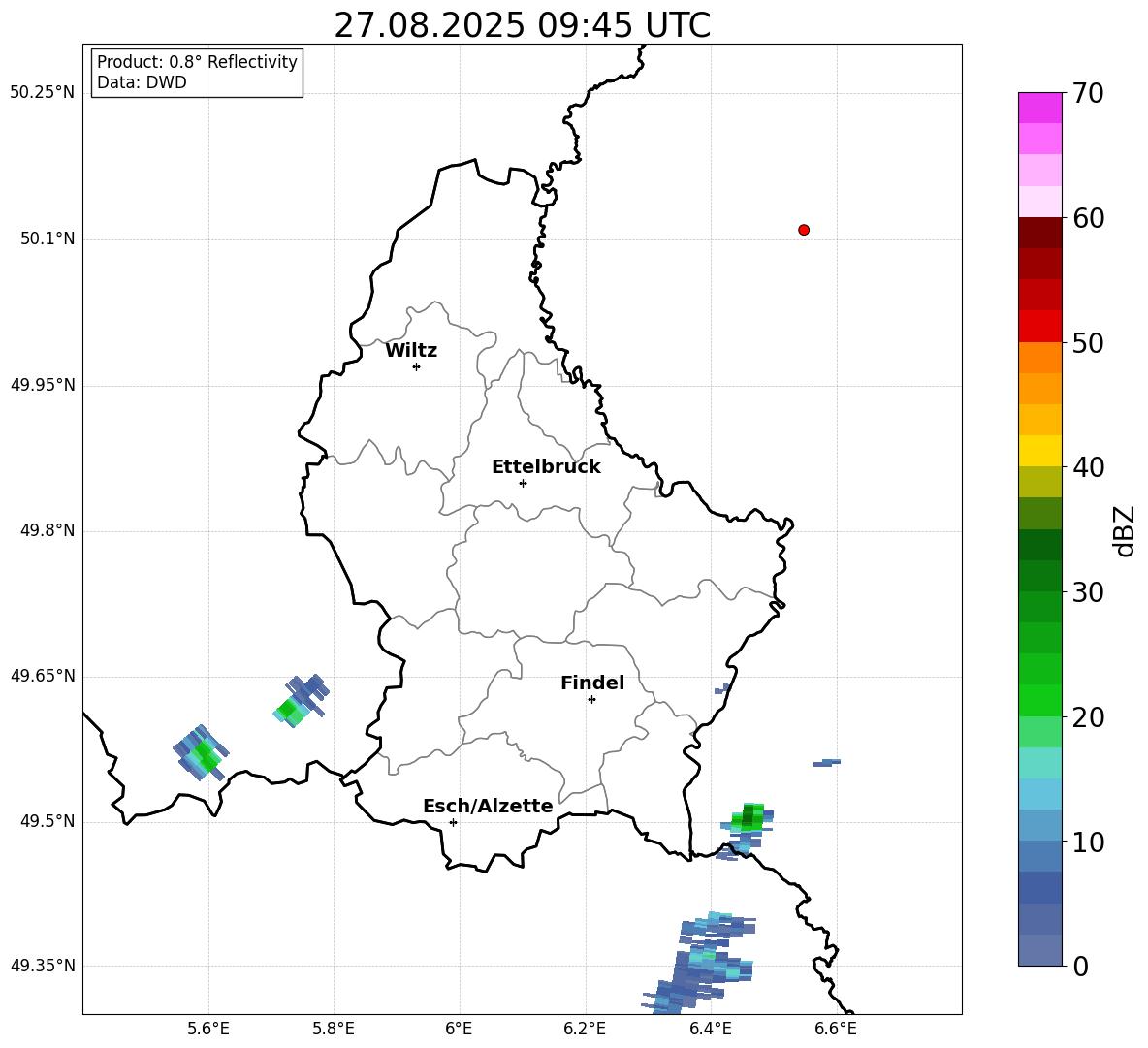The height and width of the screenshot is (1048, 1148).
Task: Click the bright red swatch above 50 dBZ
Action: pos(1040,326)
